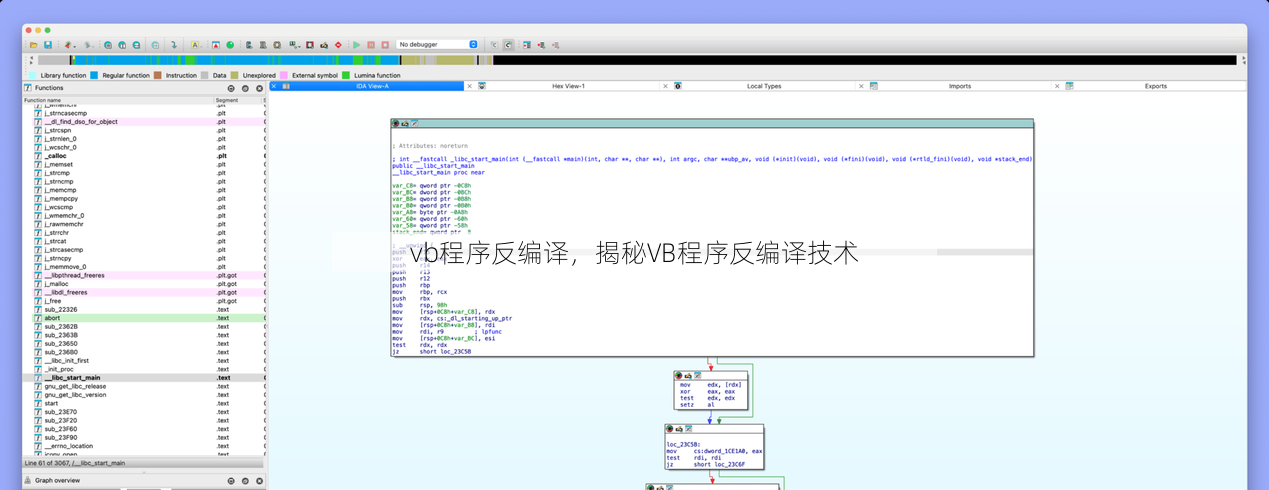Open the Imports tab

959,86
